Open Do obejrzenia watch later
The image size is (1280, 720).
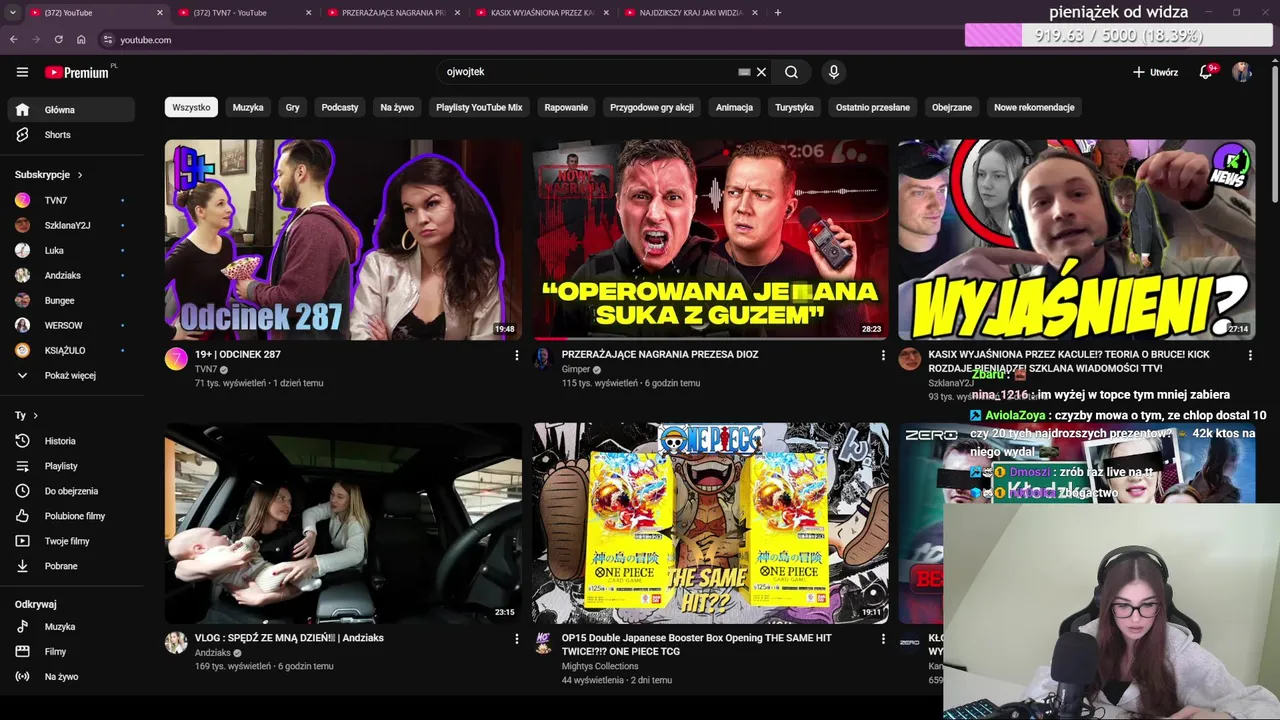[x=70, y=491]
